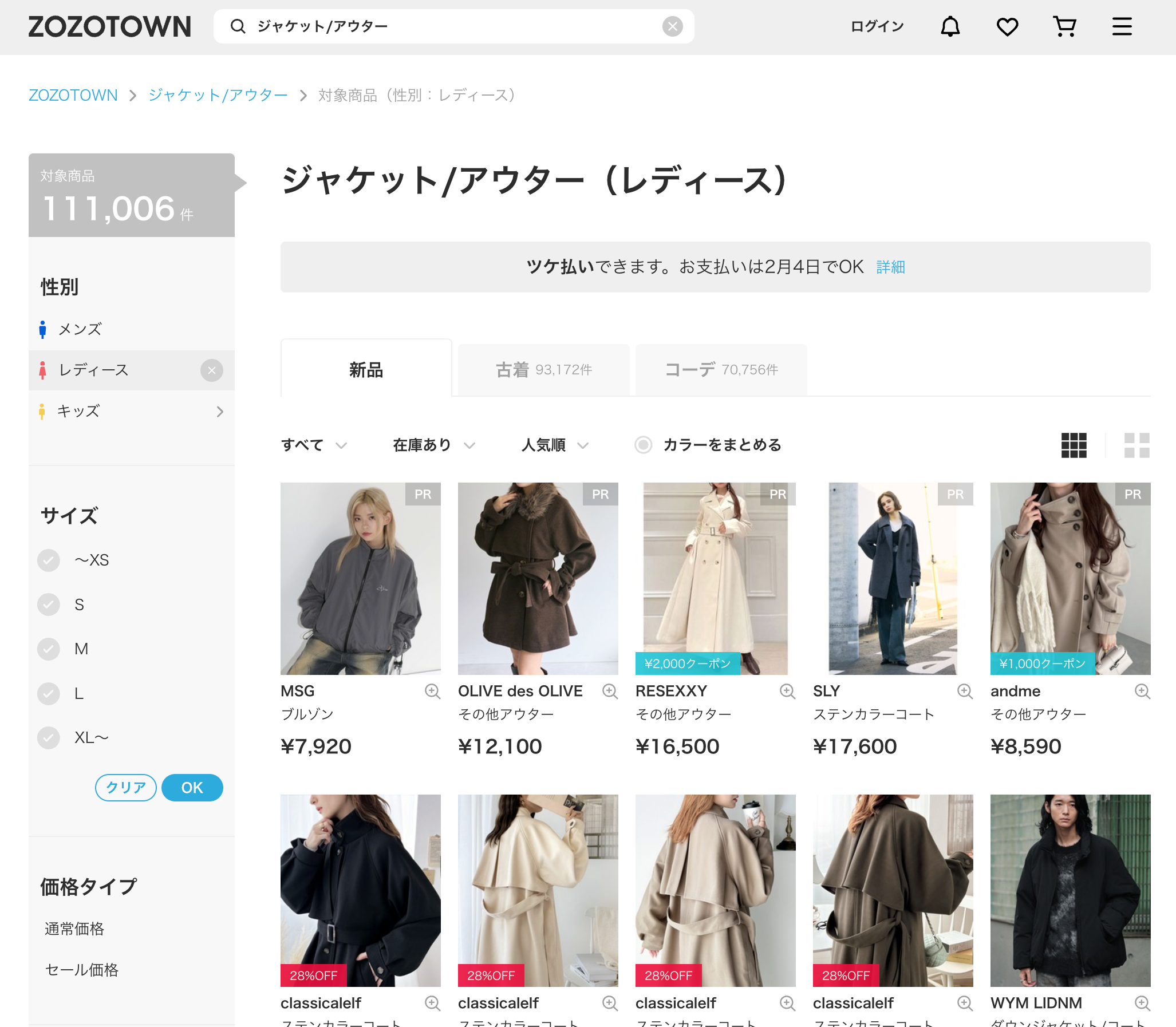Zoom the WYM LIDNM product magnifier icon
This screenshot has width=1176, height=1027.
point(1142,1003)
